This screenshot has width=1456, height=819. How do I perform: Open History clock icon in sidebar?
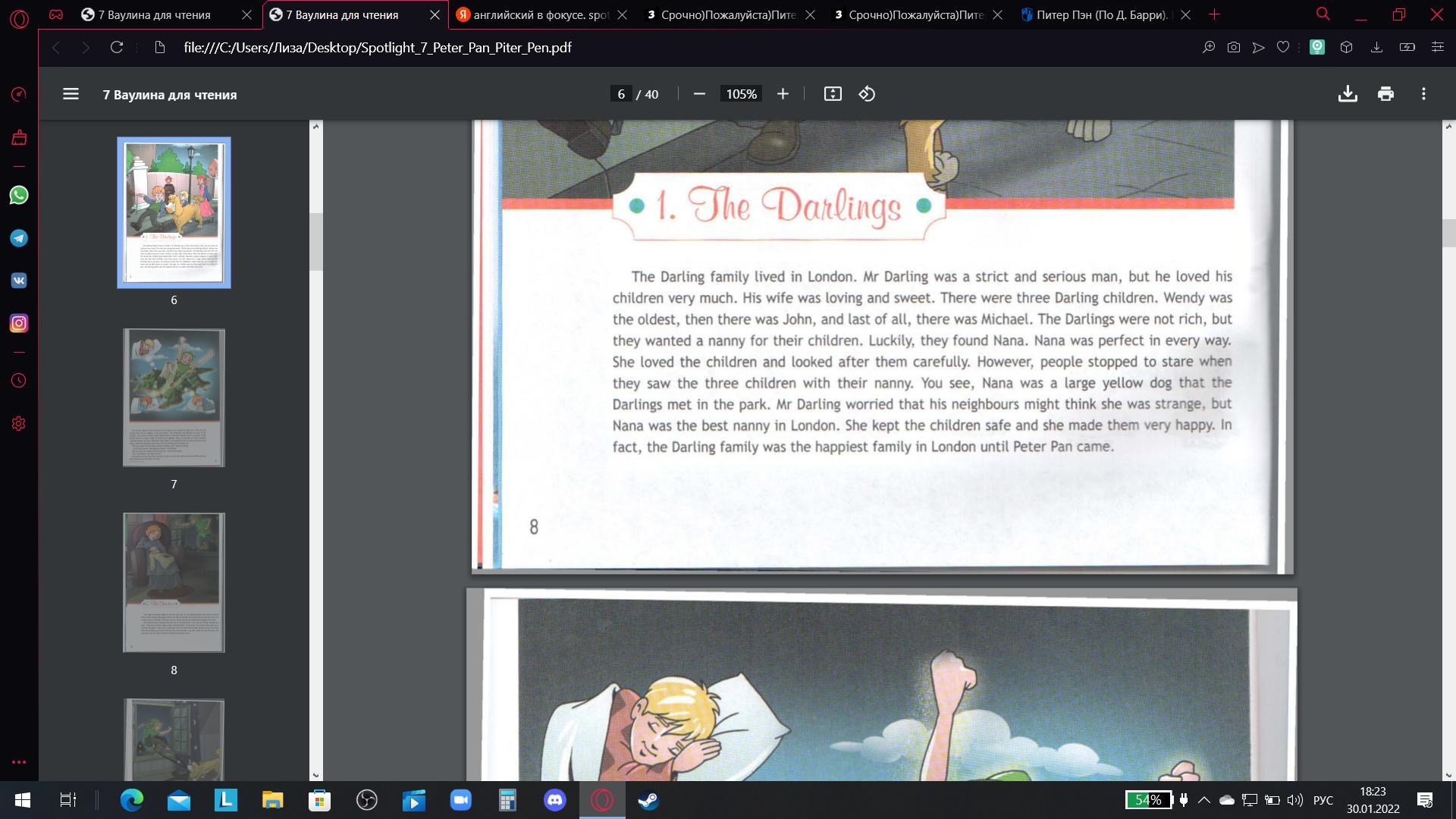point(19,381)
